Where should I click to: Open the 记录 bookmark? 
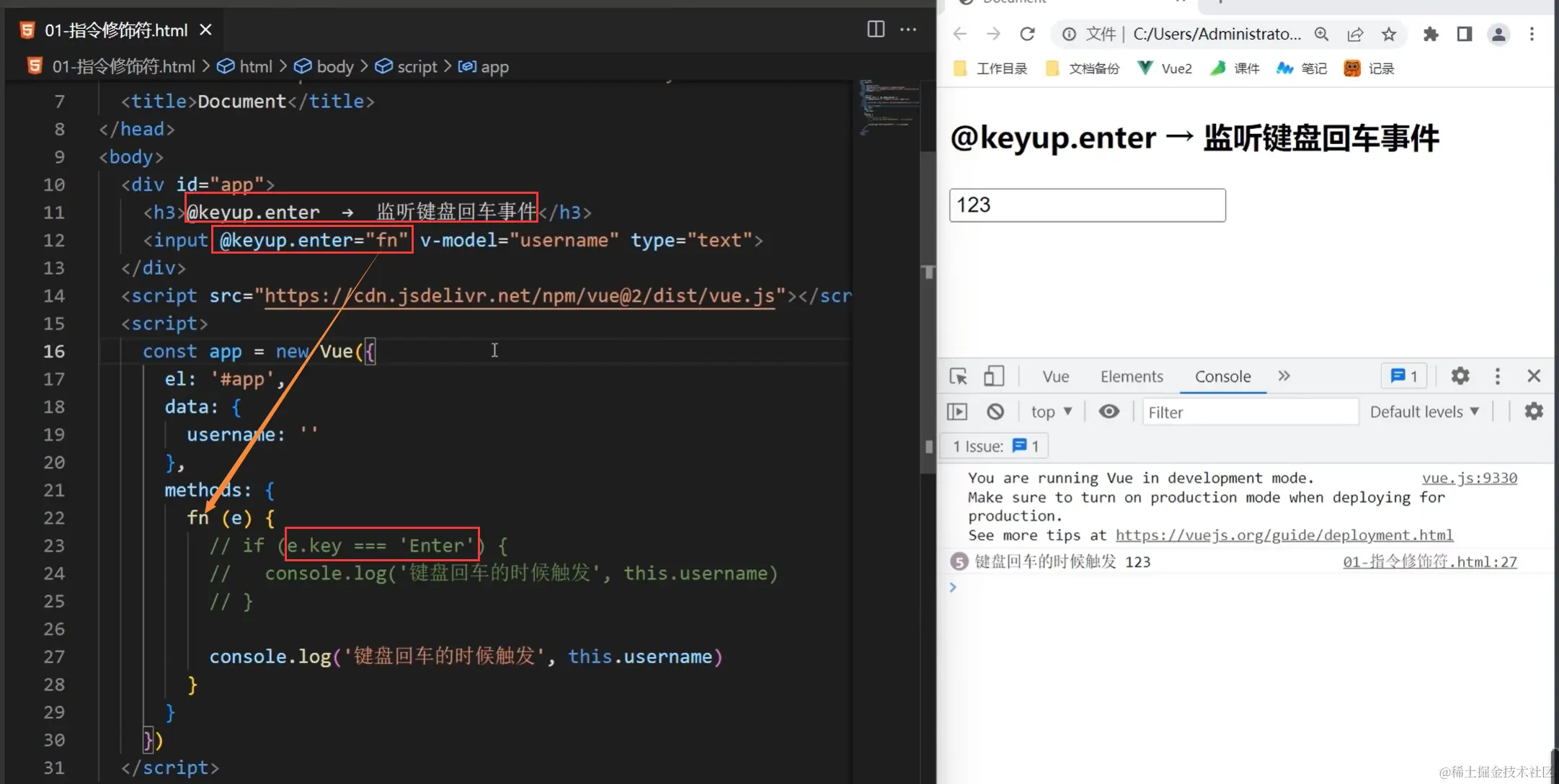(1369, 68)
